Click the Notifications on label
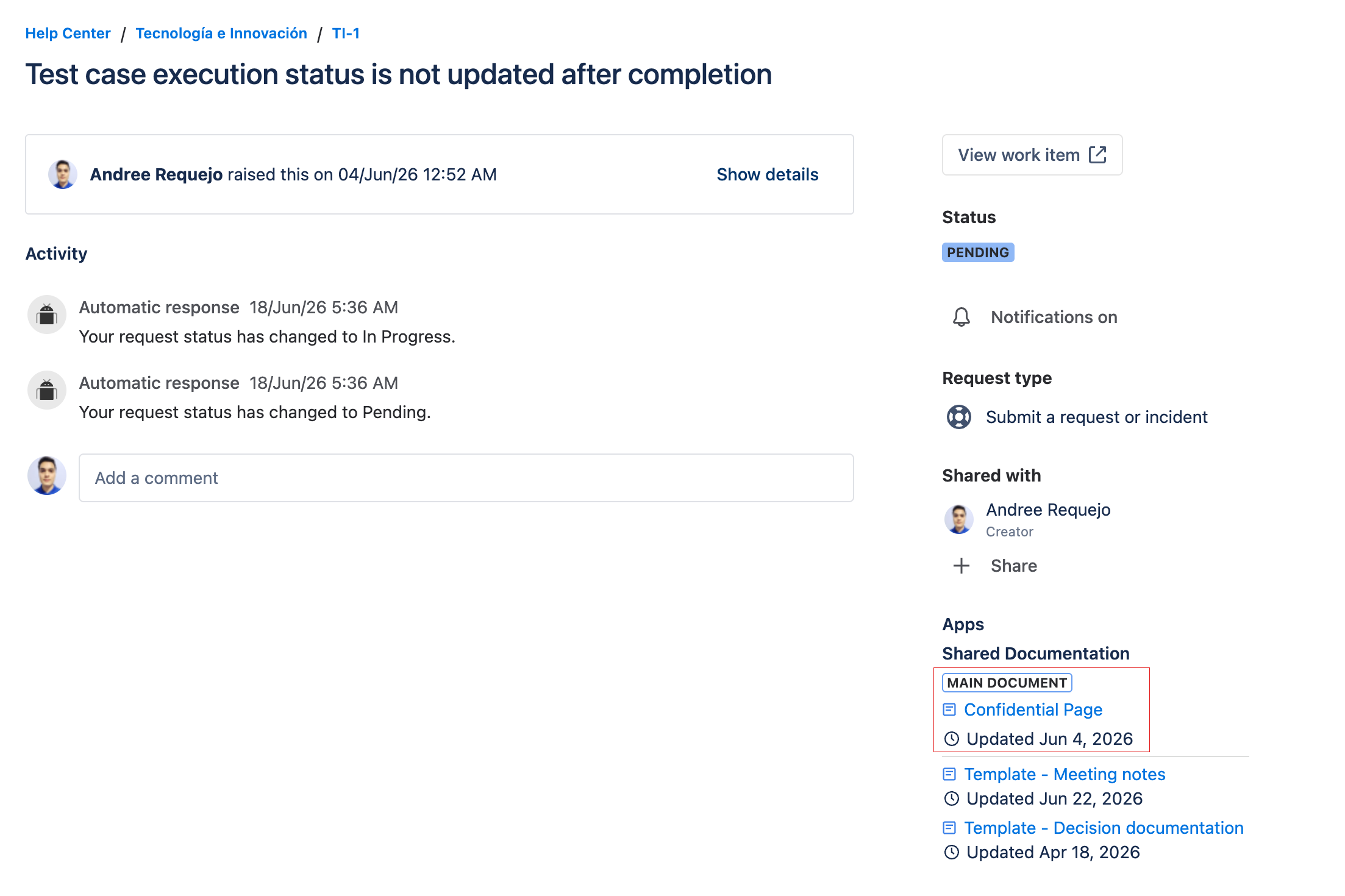This screenshot has width=1345, height=896. pyautogui.click(x=1054, y=317)
